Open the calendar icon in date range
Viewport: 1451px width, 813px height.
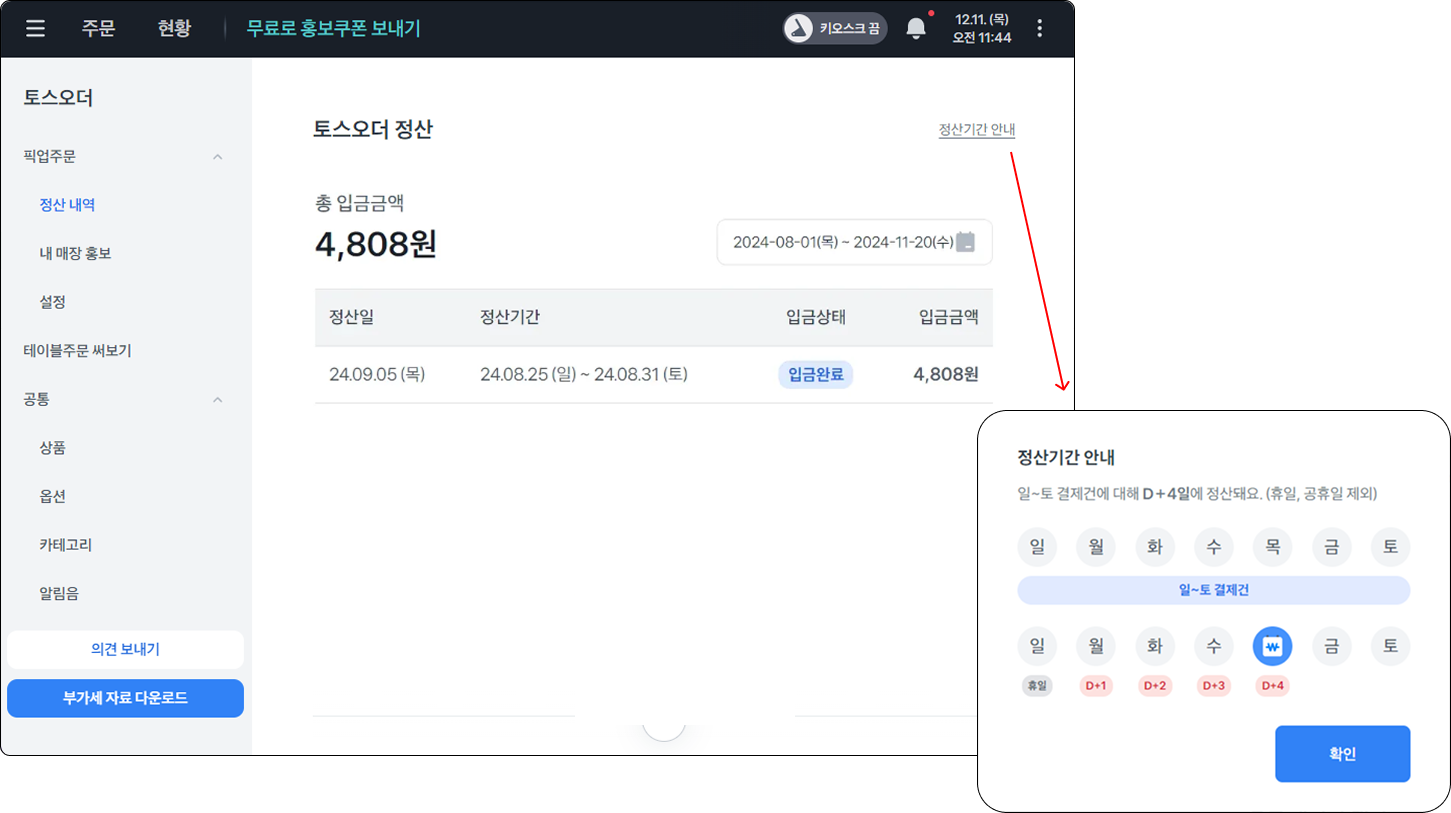pos(965,242)
